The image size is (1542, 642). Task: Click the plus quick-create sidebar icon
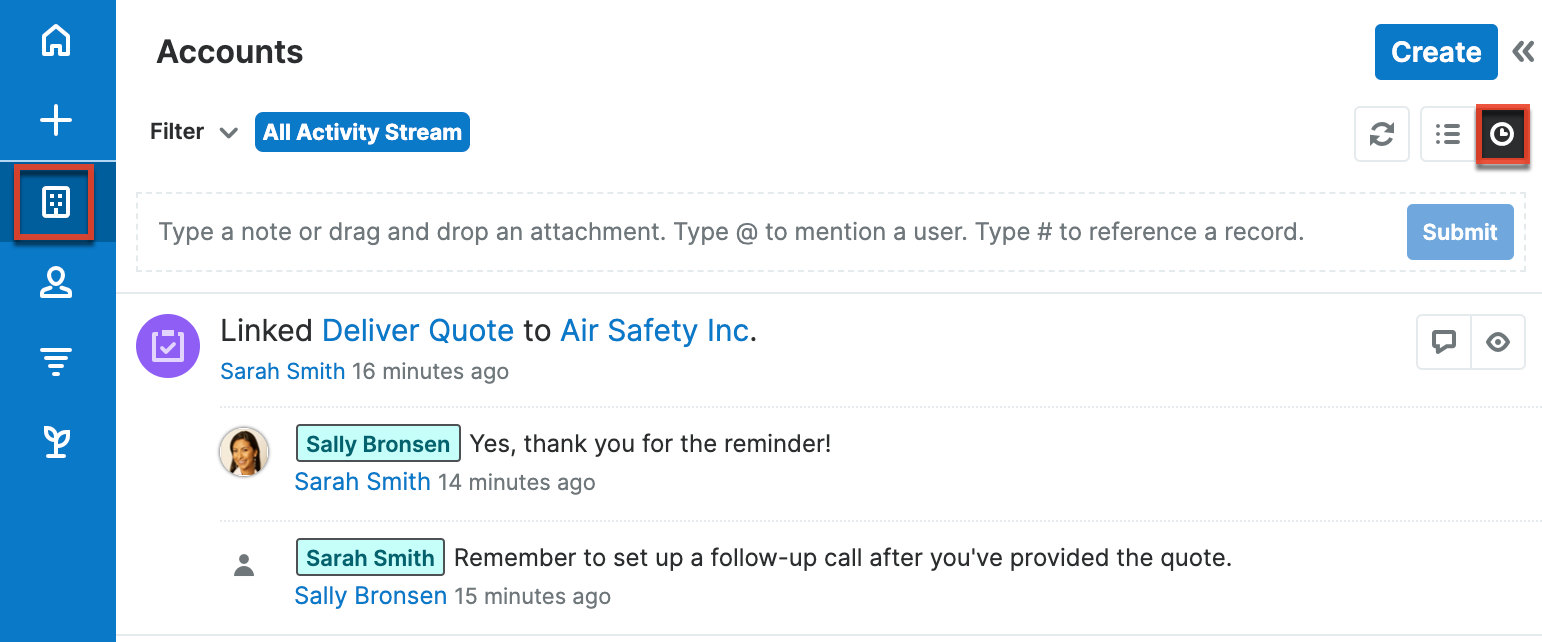(56, 122)
